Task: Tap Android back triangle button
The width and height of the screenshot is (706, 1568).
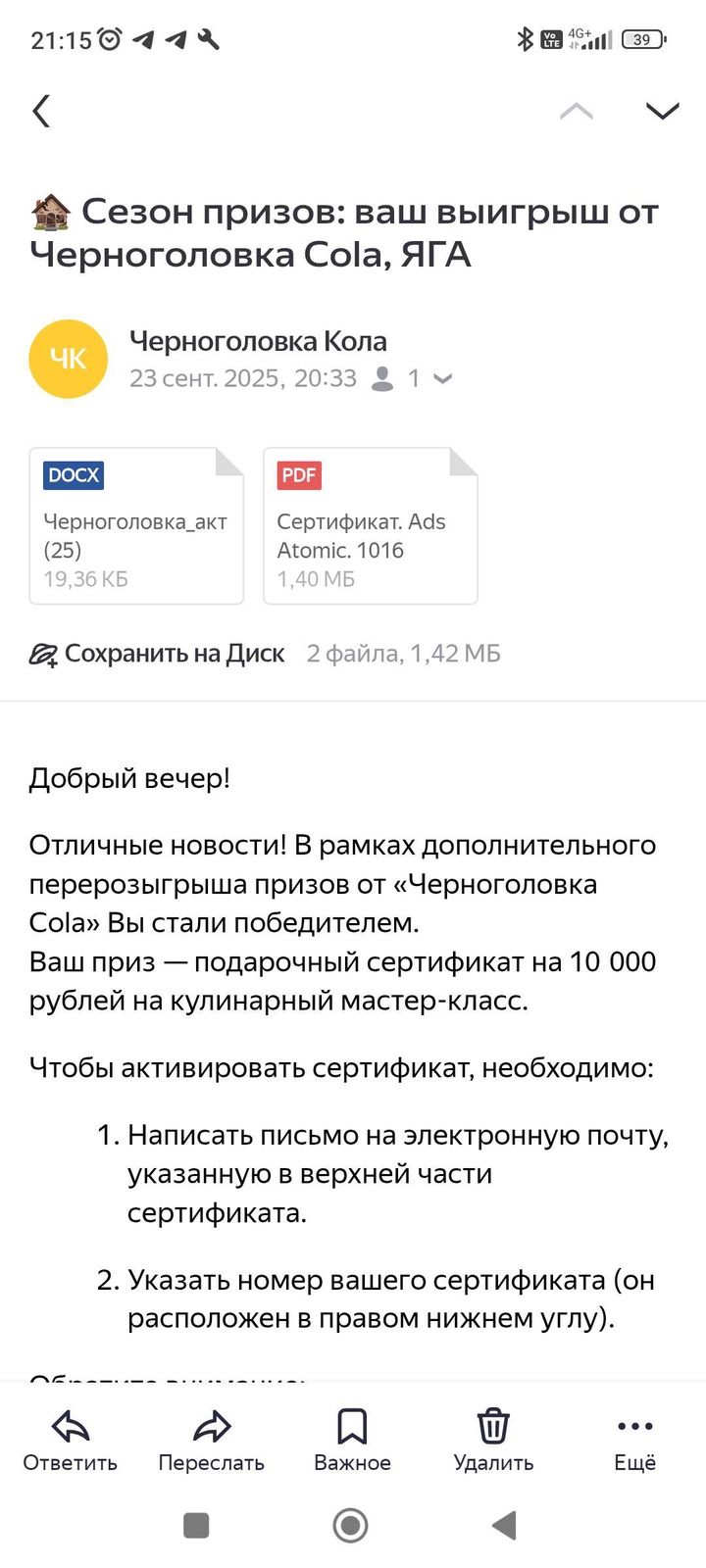Action: pyautogui.click(x=504, y=1525)
